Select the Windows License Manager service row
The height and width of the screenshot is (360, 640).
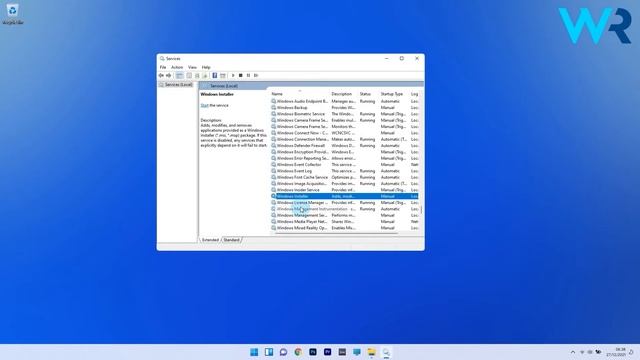[x=344, y=202]
